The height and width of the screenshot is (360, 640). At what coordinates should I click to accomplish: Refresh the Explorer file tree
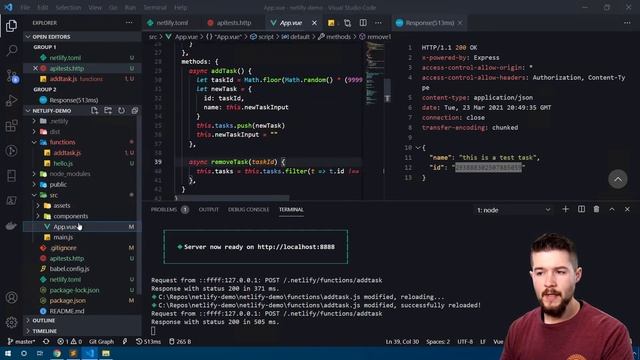[121, 111]
